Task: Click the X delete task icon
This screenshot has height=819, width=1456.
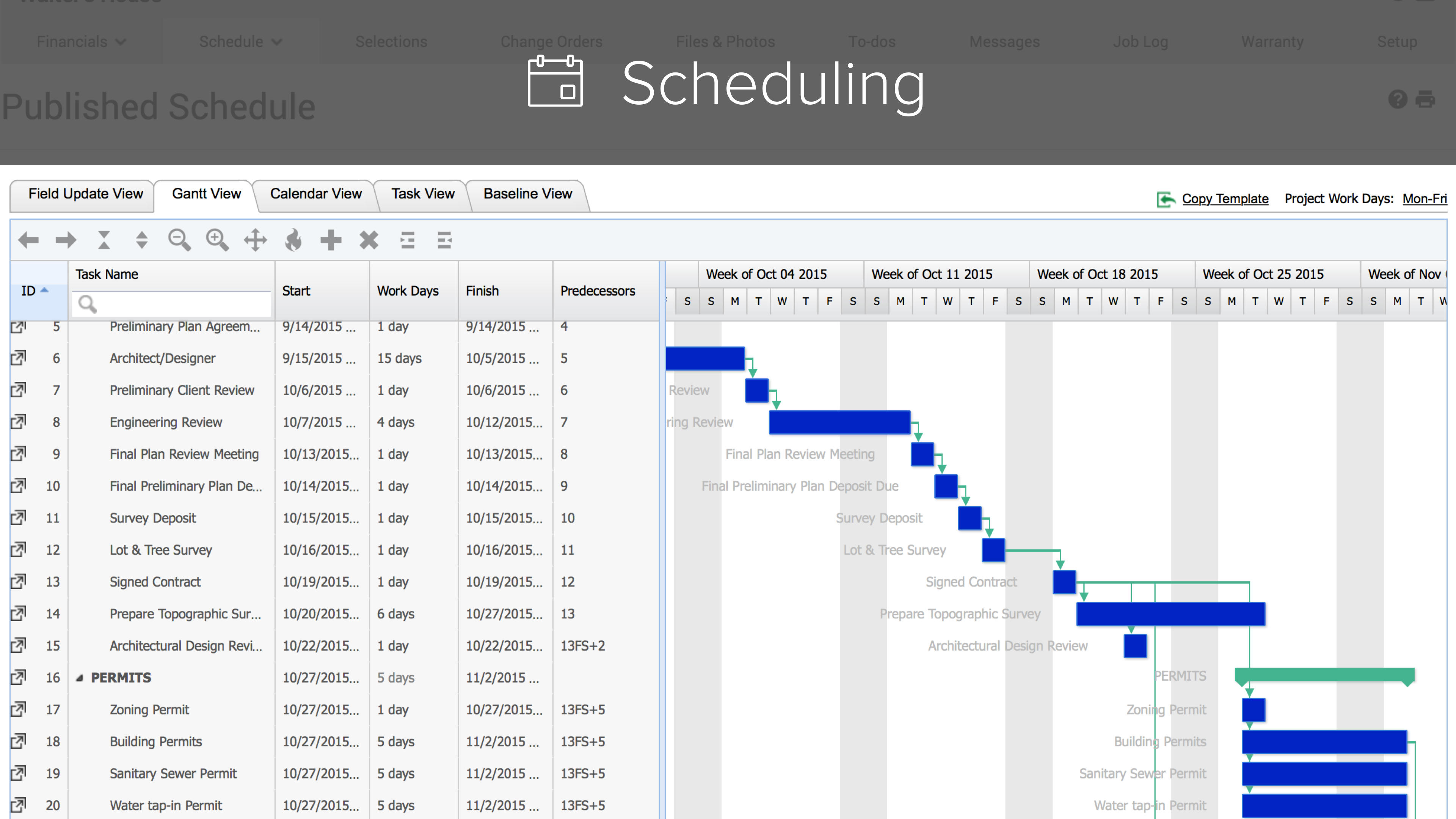Action: pyautogui.click(x=369, y=240)
